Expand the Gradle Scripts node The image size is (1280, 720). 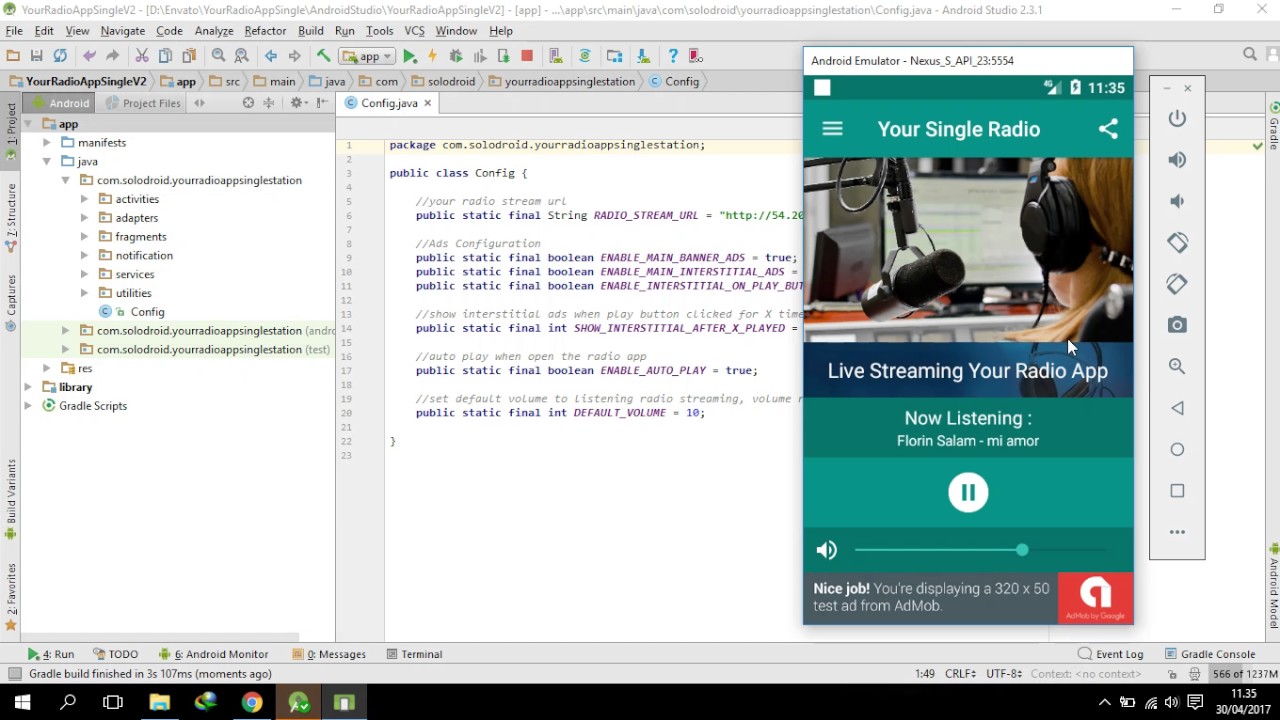[28, 406]
